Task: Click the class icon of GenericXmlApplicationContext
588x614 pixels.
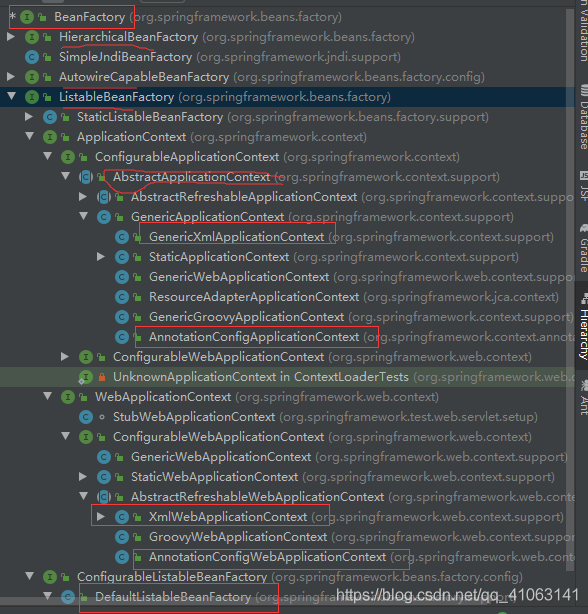Action: pos(122,237)
